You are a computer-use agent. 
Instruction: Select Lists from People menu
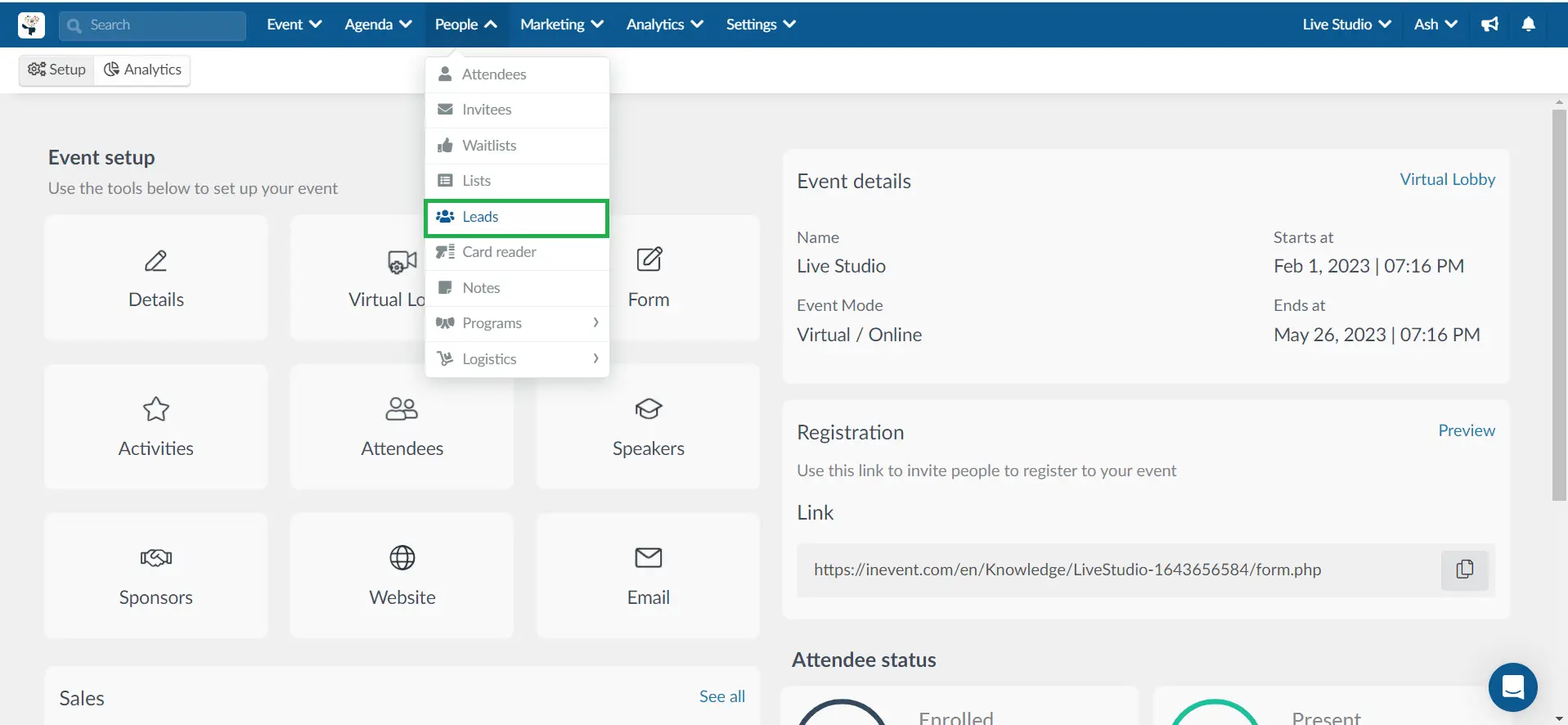(x=517, y=181)
